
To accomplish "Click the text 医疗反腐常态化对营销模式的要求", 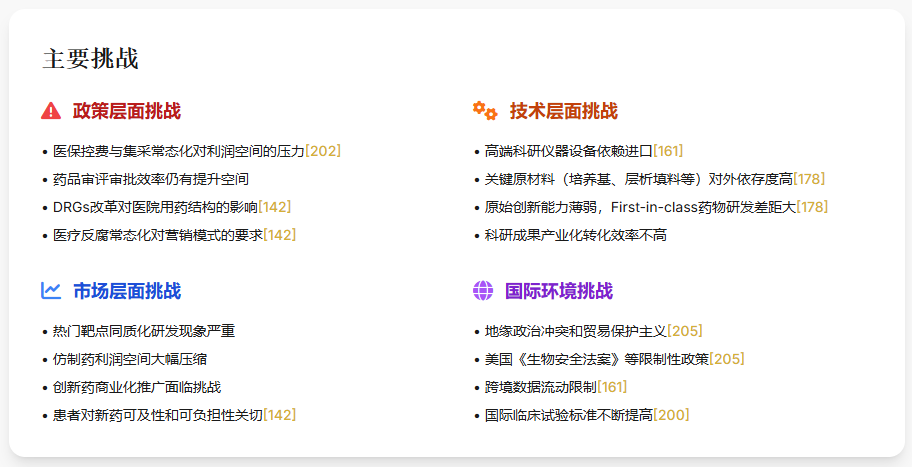I will [x=158, y=235].
